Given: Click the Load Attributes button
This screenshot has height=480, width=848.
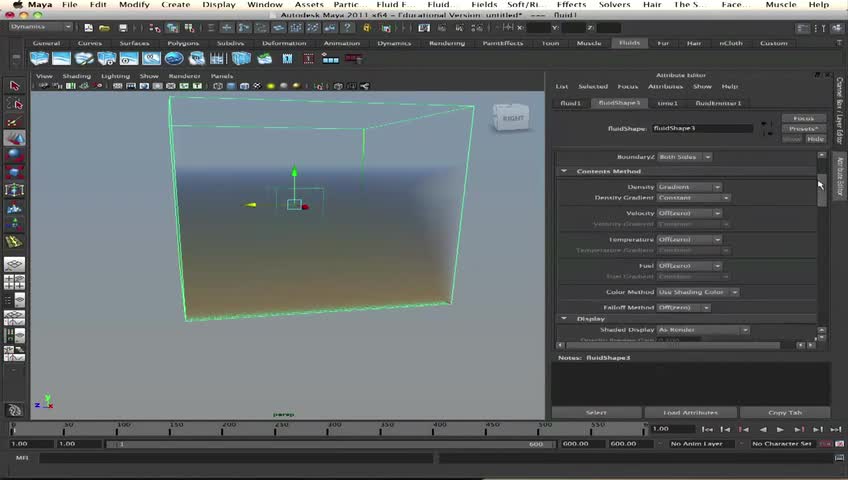Looking at the screenshot, I should pos(690,412).
